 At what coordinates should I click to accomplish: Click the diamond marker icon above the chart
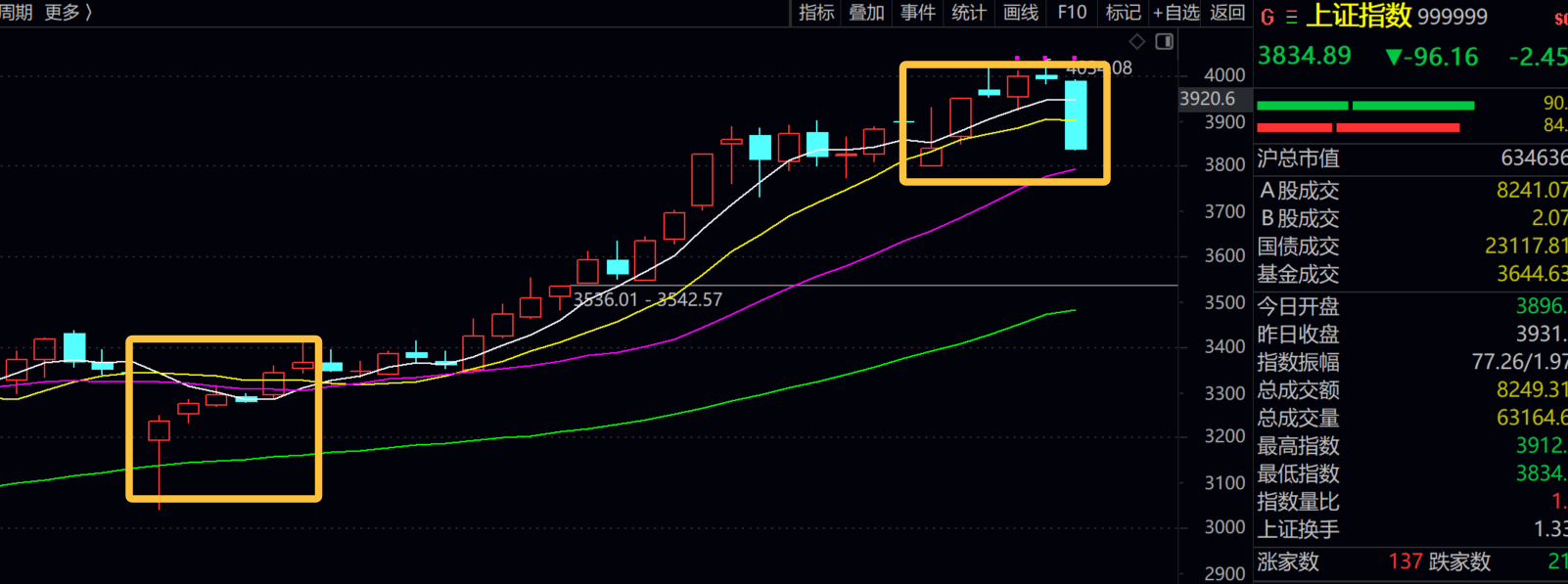click(1136, 41)
